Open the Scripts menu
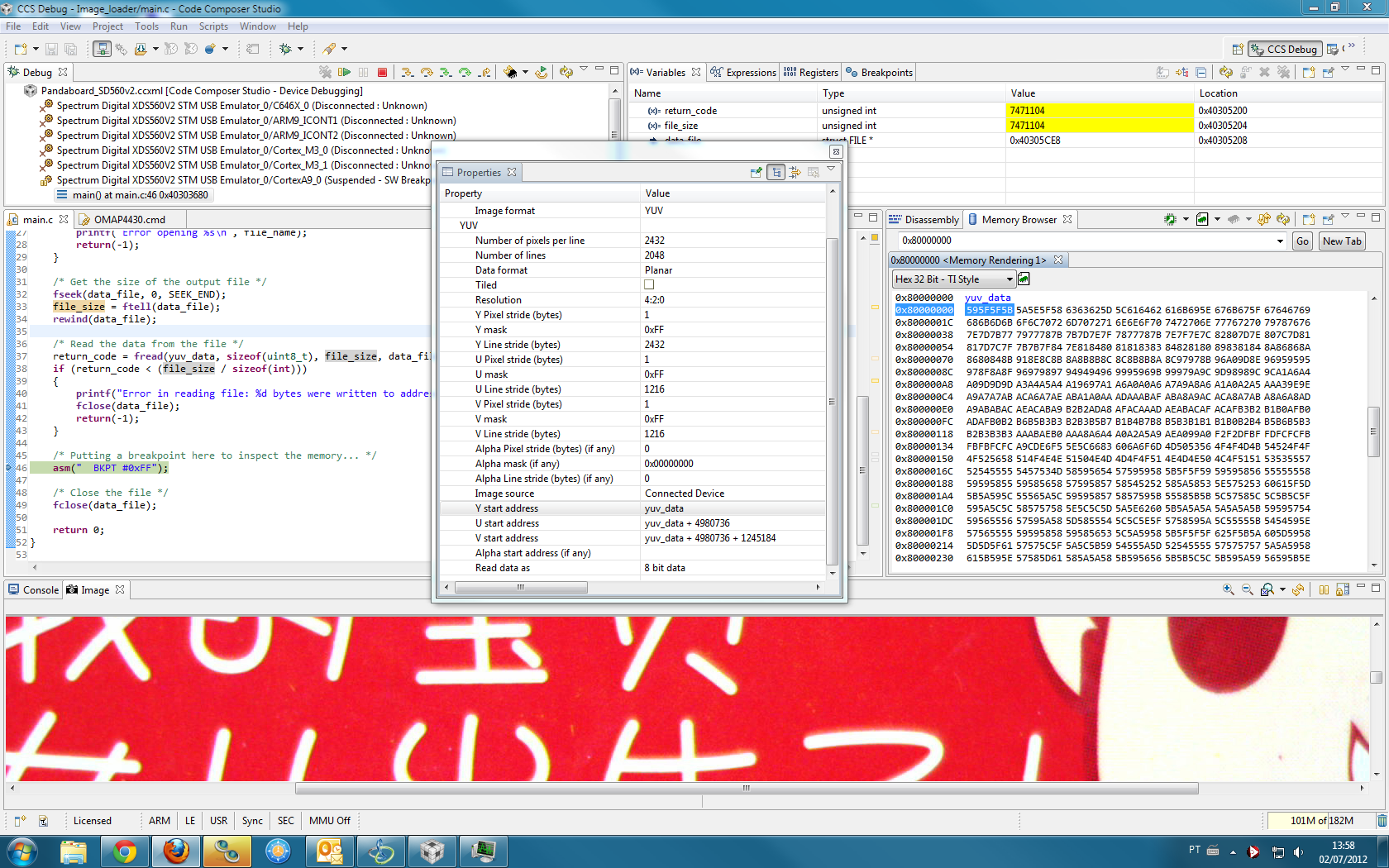The height and width of the screenshot is (868, 1389). (x=213, y=26)
